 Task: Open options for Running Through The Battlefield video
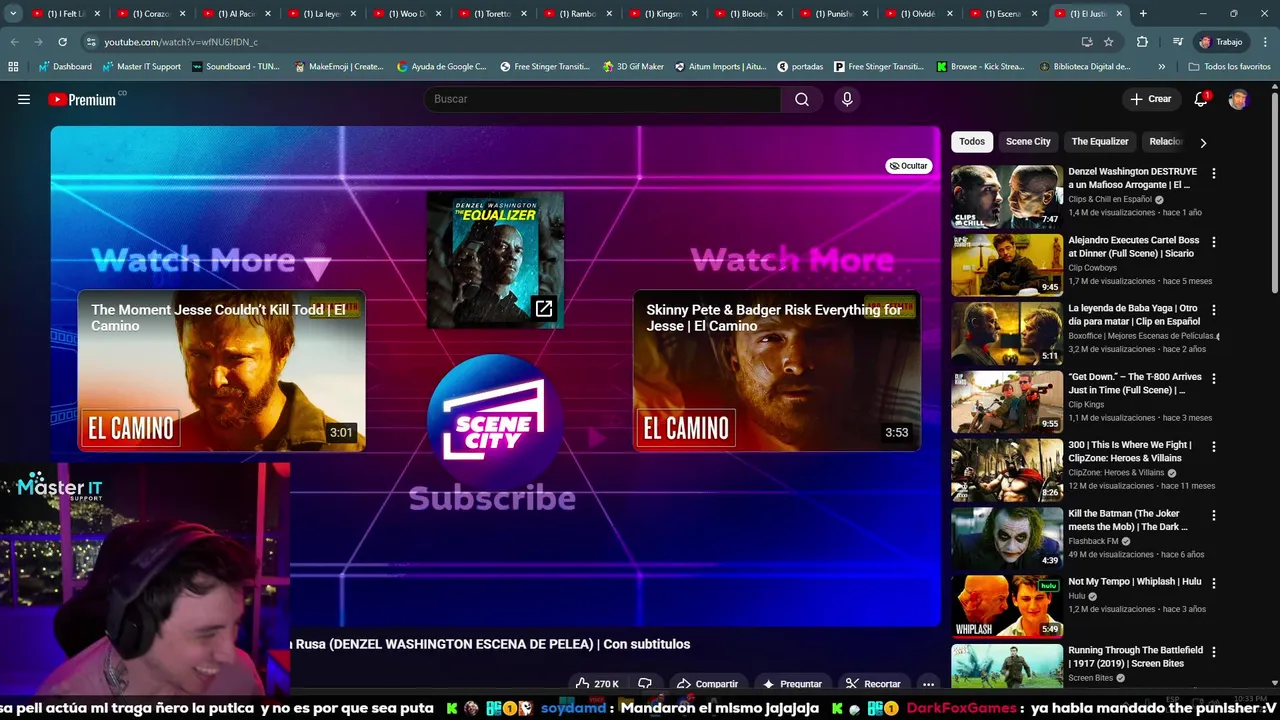[1214, 652]
